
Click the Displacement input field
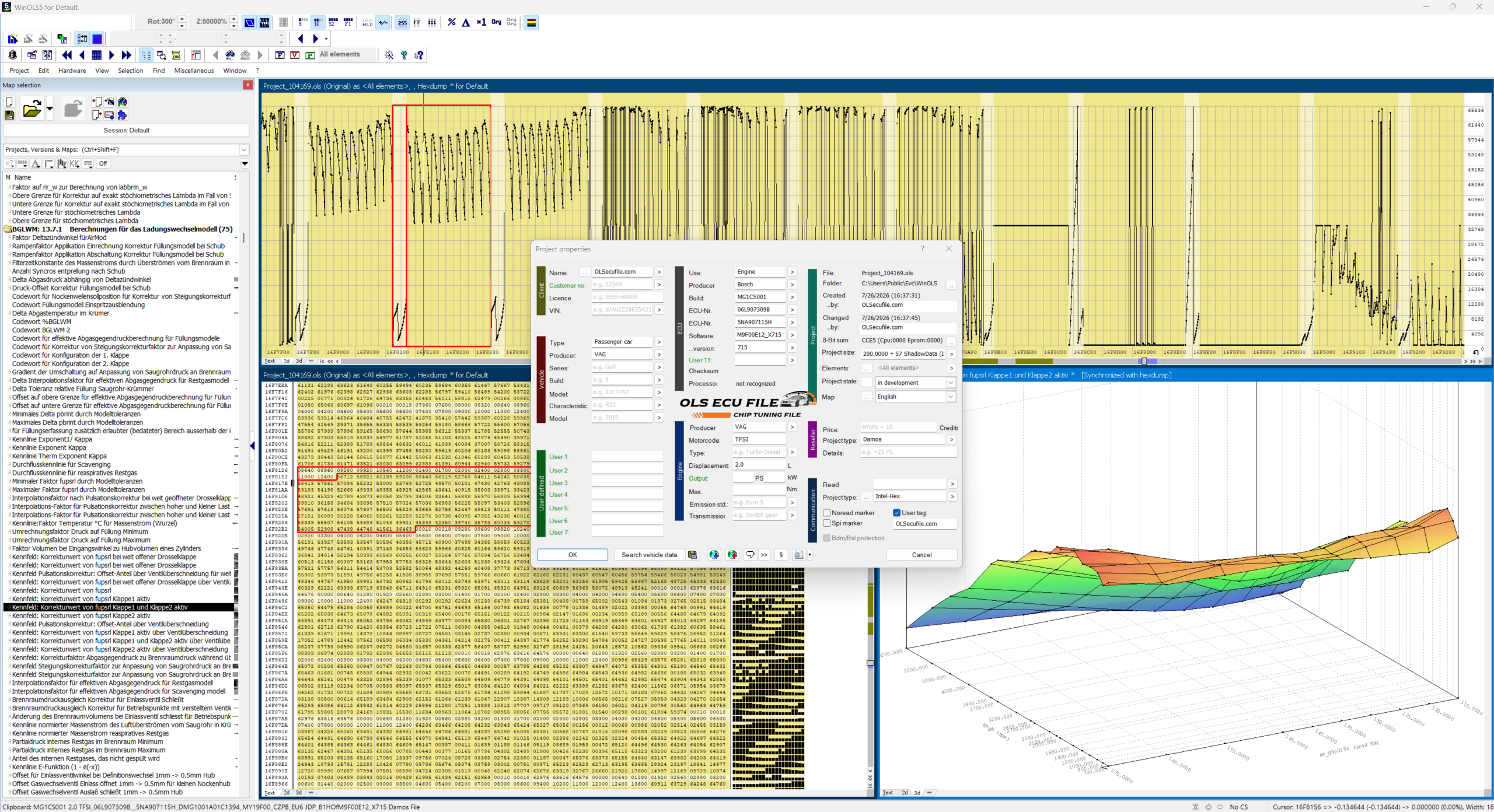click(x=759, y=465)
